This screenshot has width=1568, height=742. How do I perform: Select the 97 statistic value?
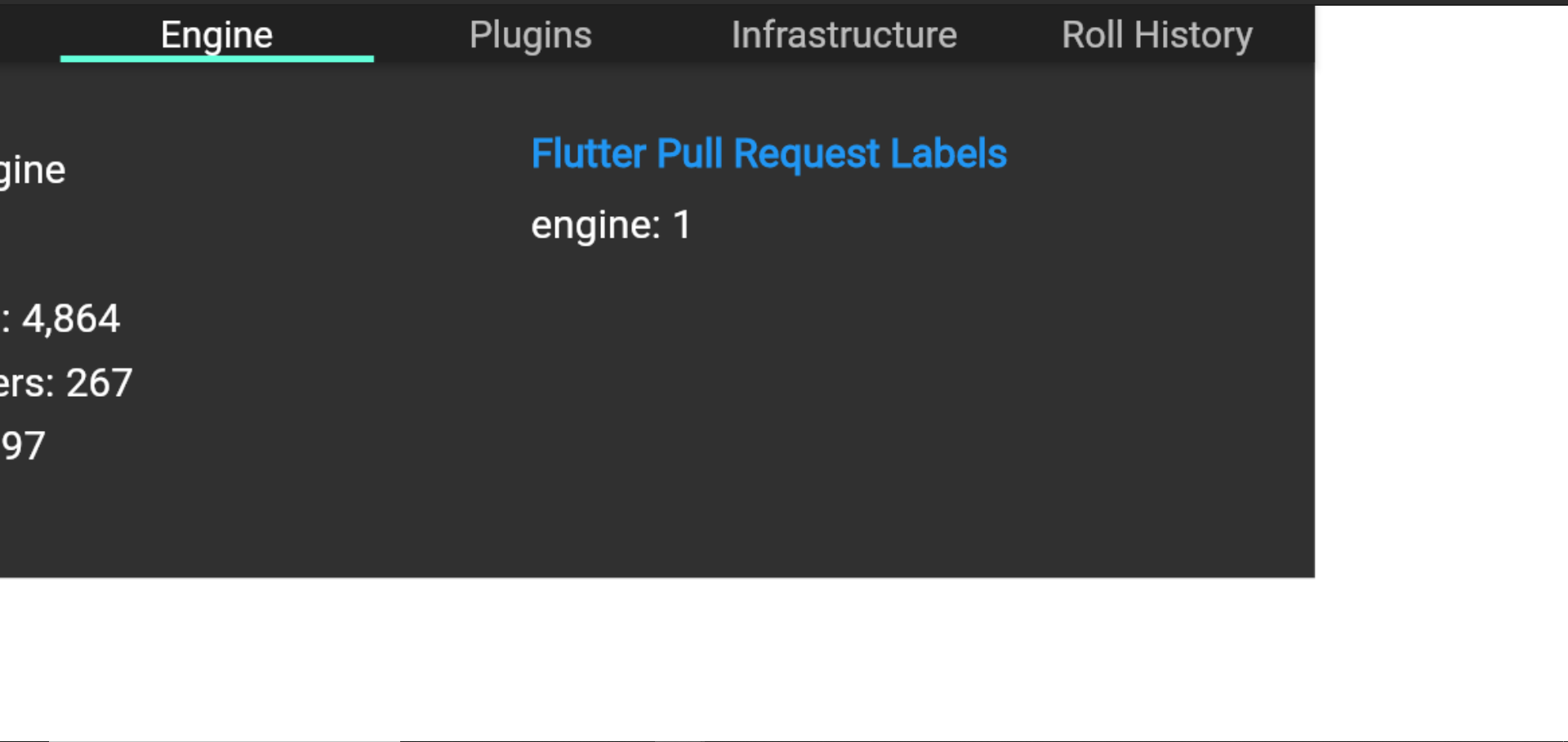(24, 445)
